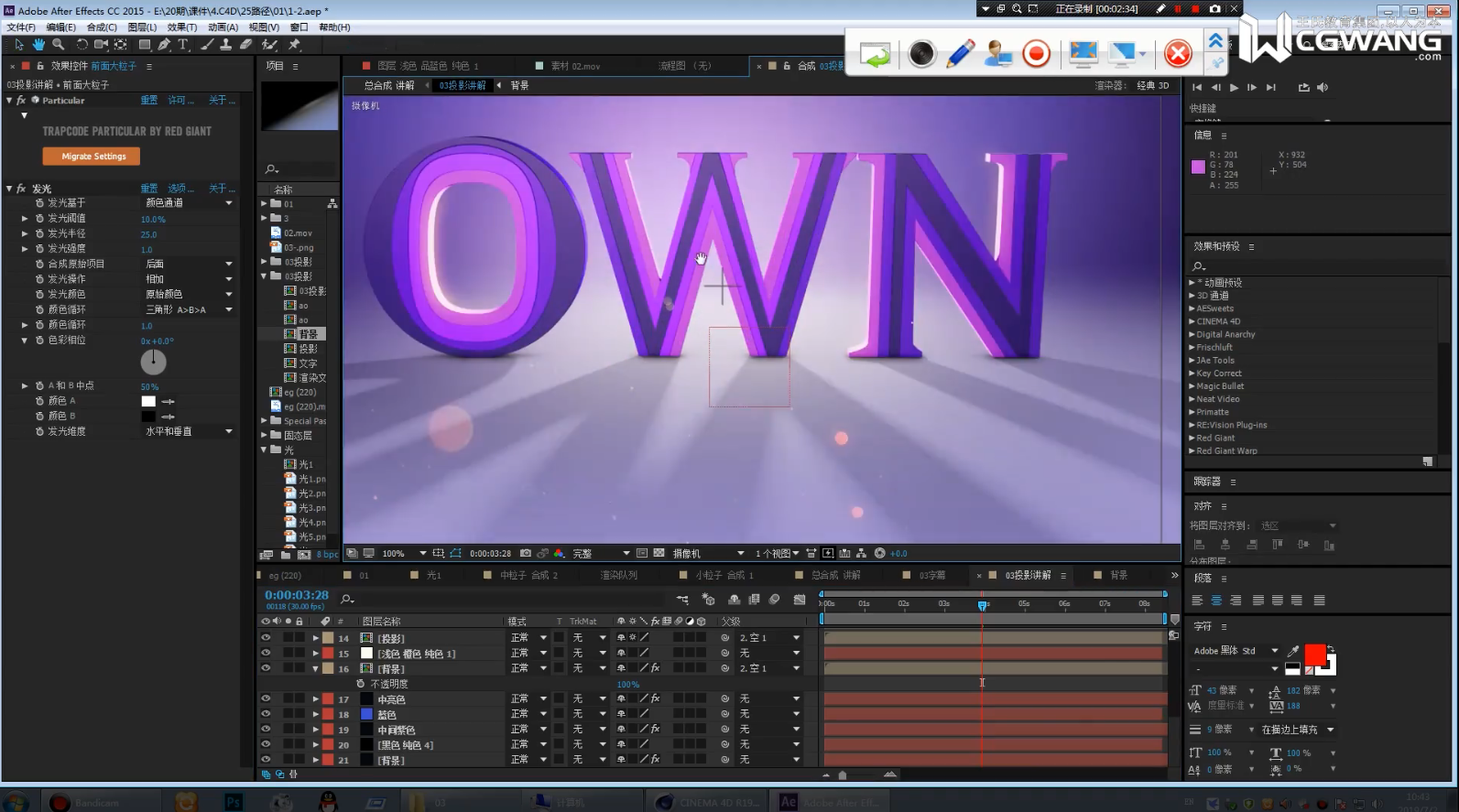The width and height of the screenshot is (1459, 812).
Task: Switch to the 03字幕 timeline tab
Action: (x=932, y=575)
